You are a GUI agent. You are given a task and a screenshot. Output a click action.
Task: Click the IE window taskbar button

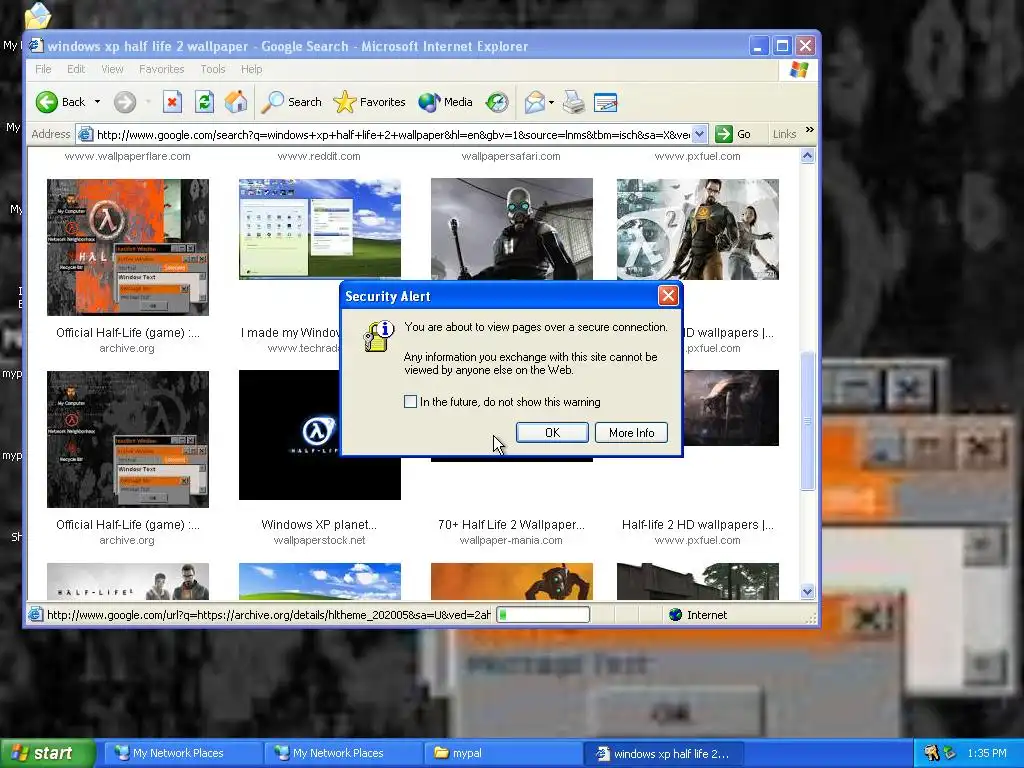click(663, 753)
